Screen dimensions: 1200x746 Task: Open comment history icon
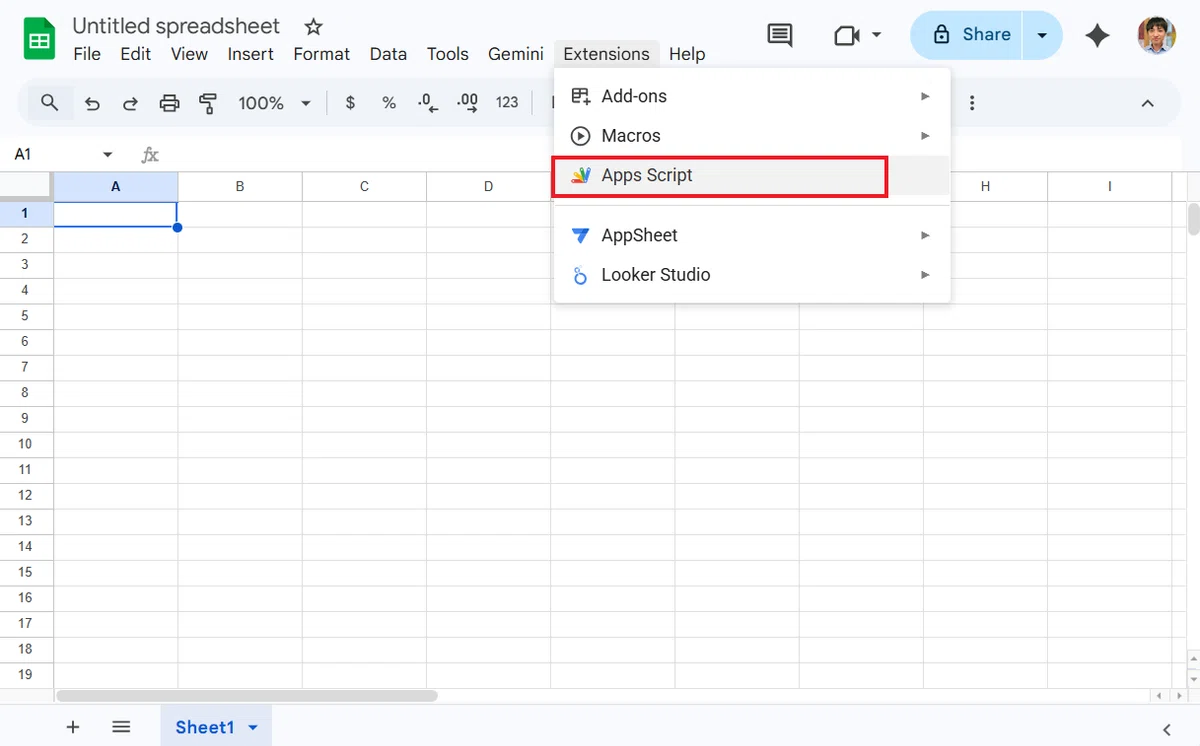780,35
